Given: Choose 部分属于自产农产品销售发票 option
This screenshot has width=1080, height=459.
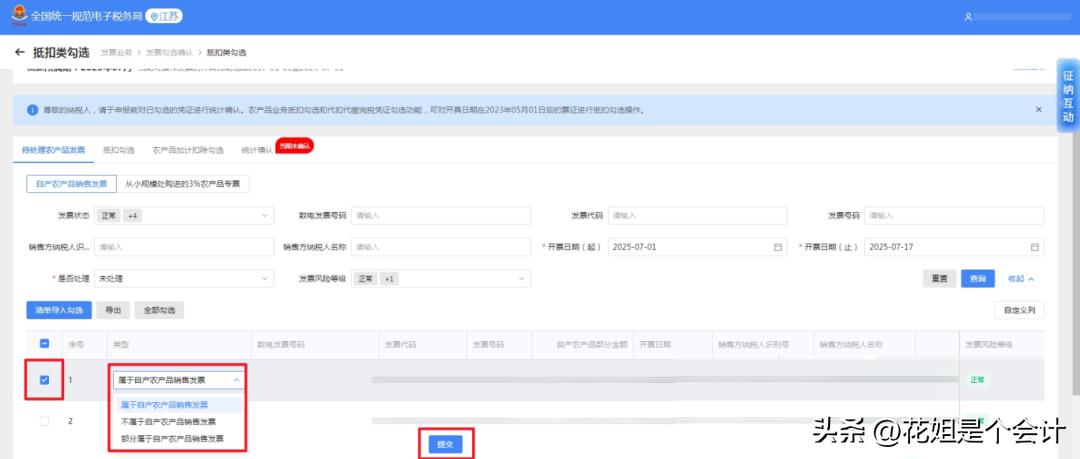Looking at the screenshot, I should click(172, 438).
